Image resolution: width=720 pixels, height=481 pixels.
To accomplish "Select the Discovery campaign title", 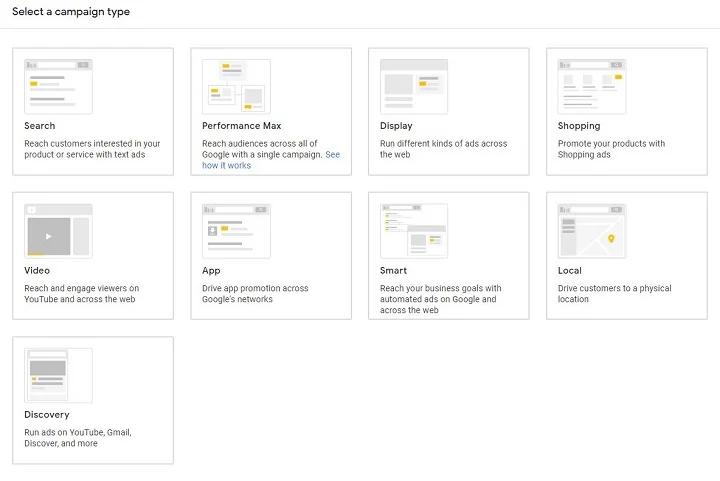I will coord(47,414).
